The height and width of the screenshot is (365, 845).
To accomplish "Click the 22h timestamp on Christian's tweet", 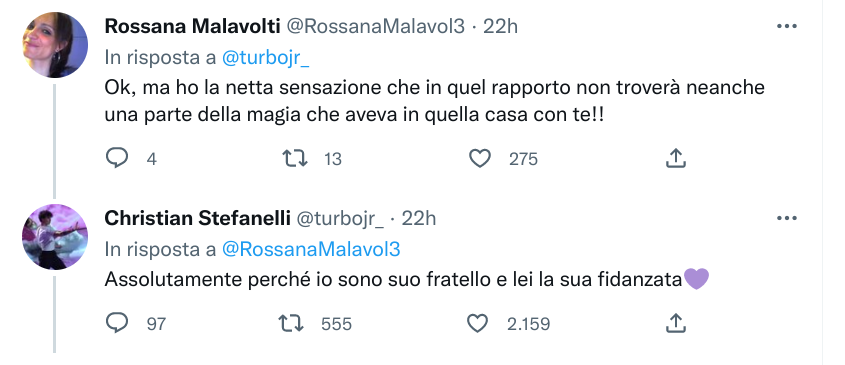I will point(419,218).
